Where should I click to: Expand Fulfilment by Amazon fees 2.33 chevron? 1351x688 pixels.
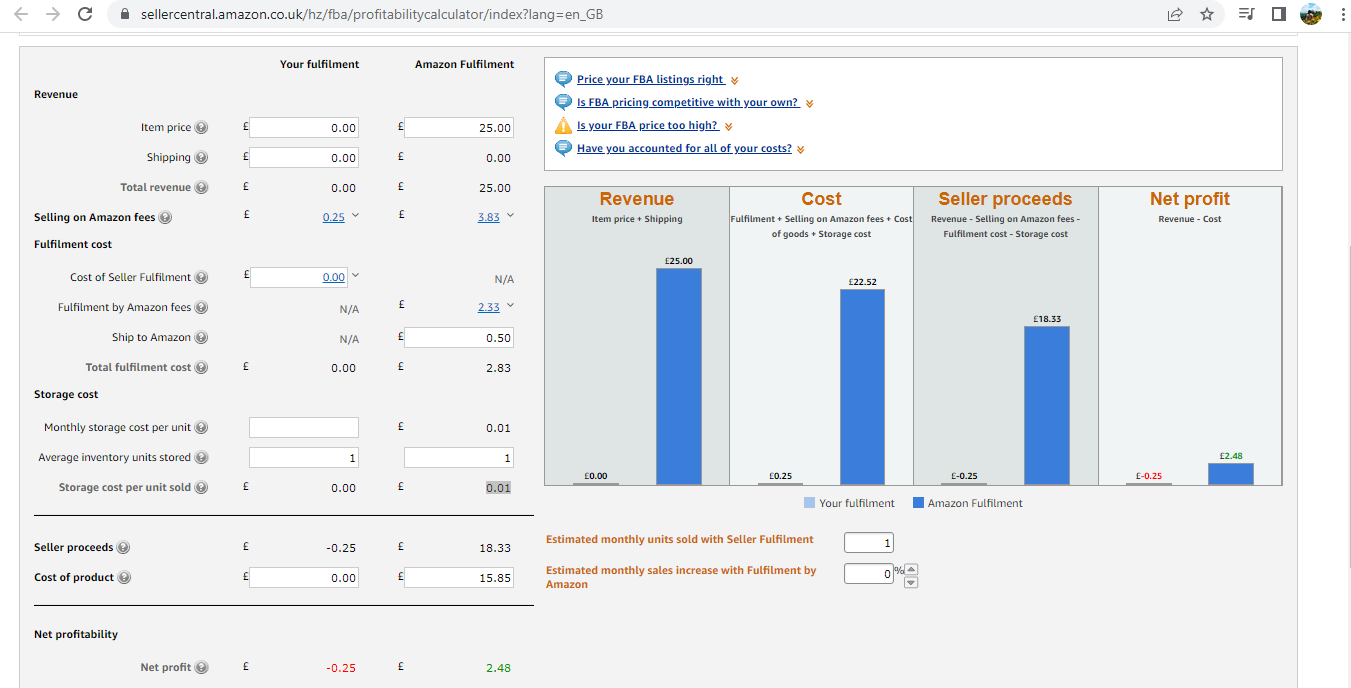coord(510,307)
